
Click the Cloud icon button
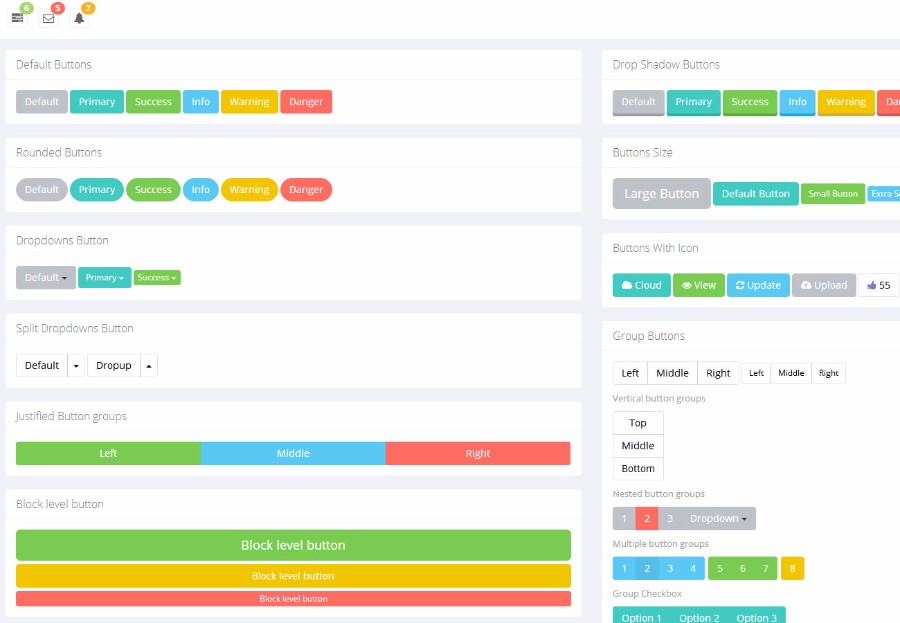tap(642, 285)
